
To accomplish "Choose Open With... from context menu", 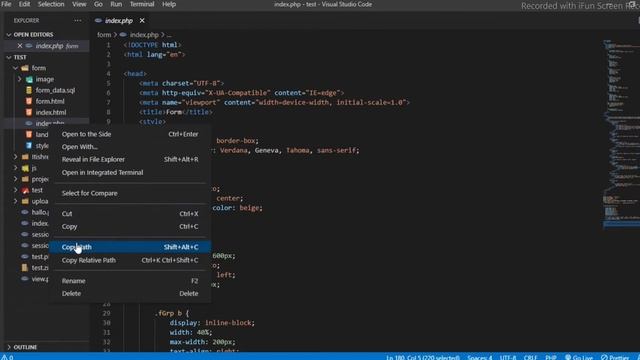I will (130, 147).
